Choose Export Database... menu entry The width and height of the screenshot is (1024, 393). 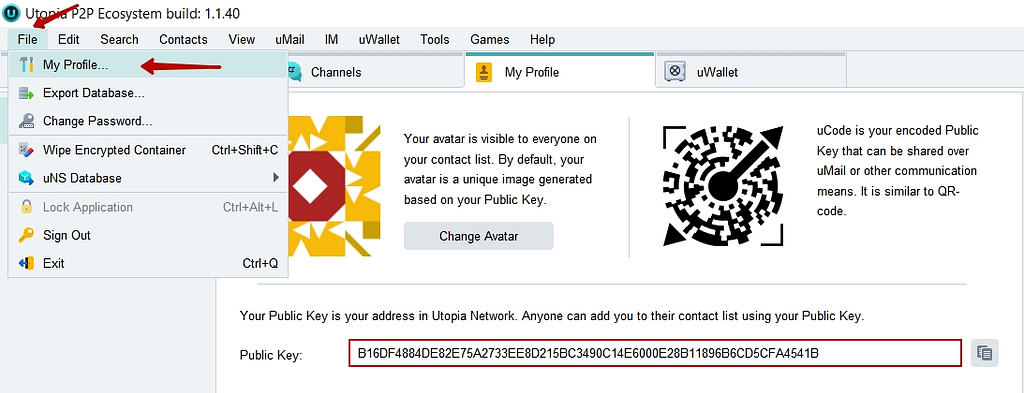click(x=148, y=93)
